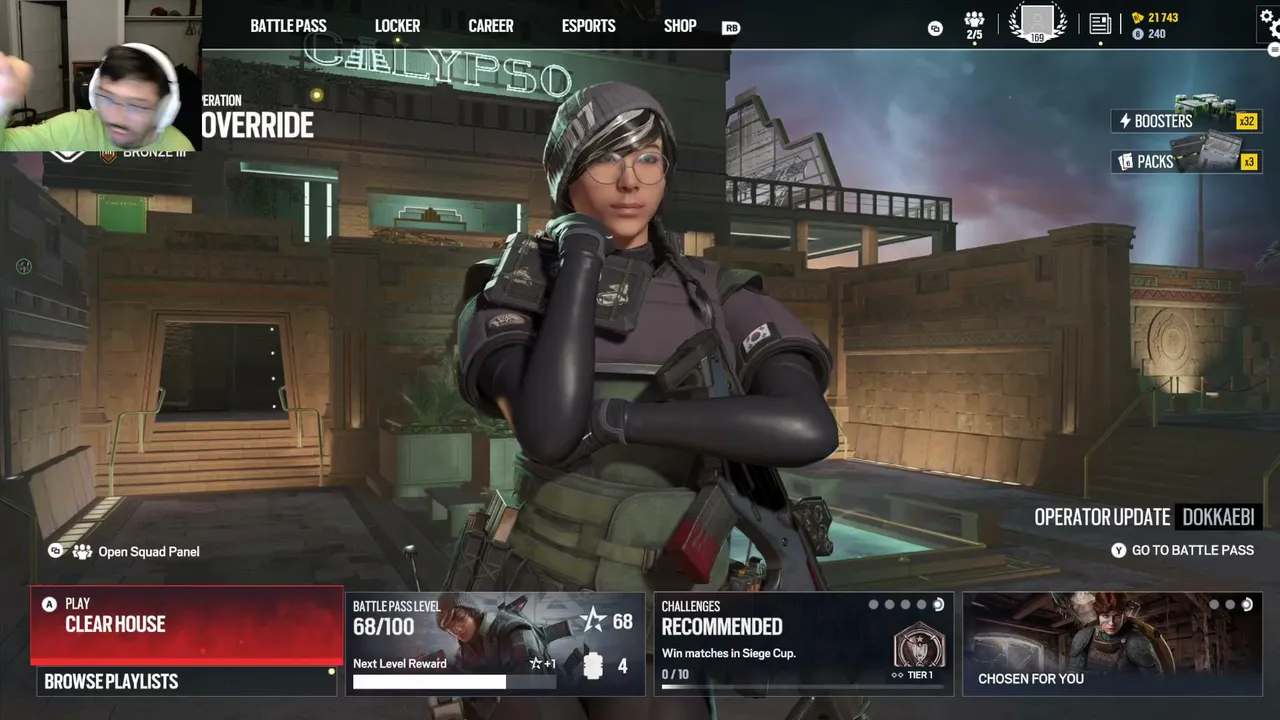Viewport: 1280px width, 720px height.
Task: Click "Win matches in Siege Cup." text
Action: (729, 654)
